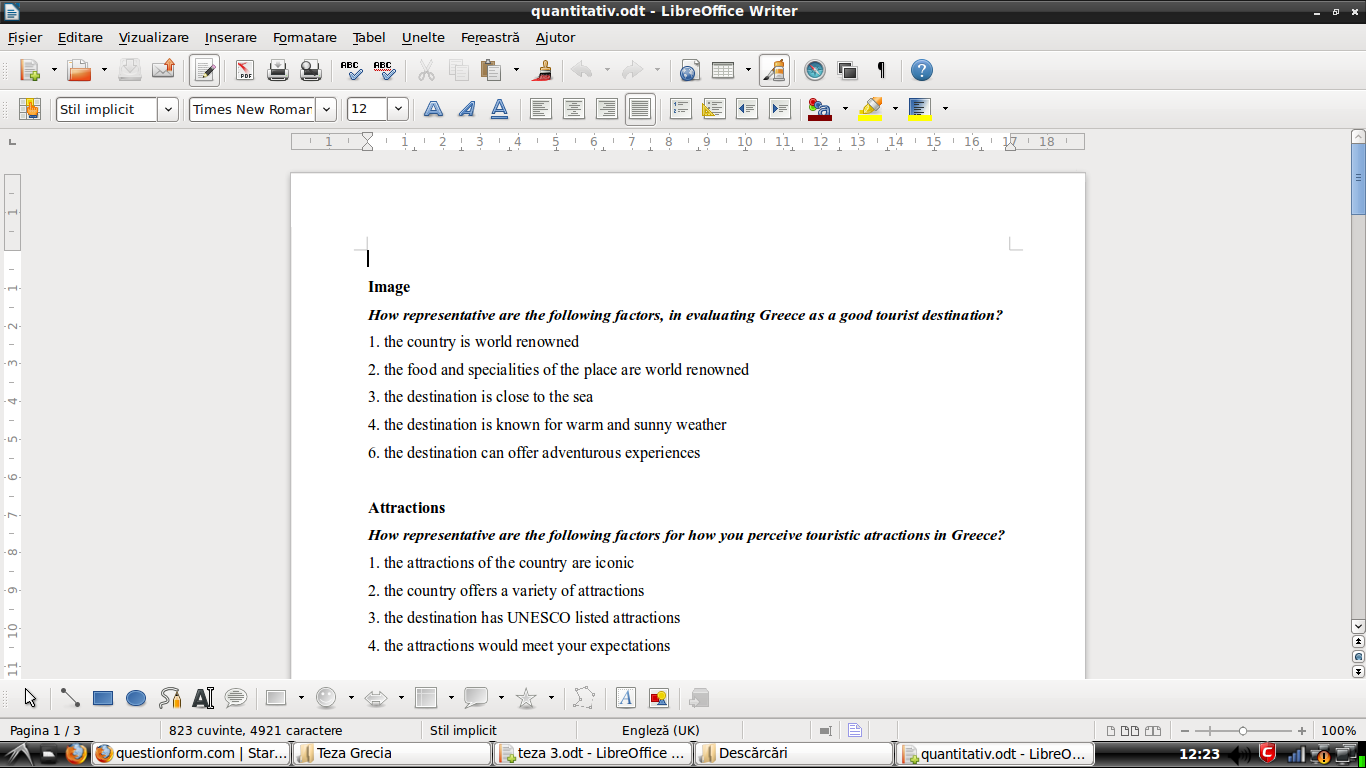
Task: Open the paragraph style dropdown arrow
Action: point(168,109)
